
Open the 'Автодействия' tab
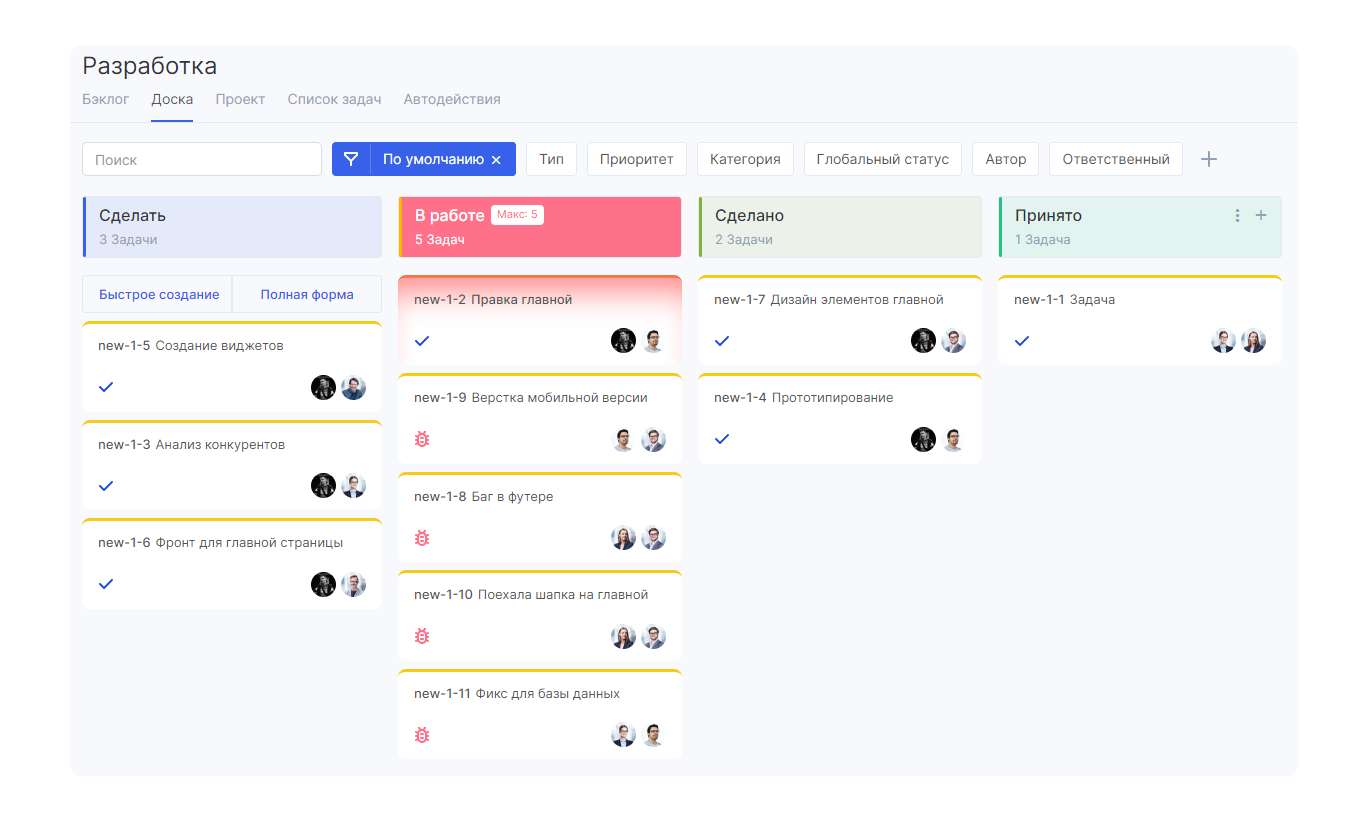pyautogui.click(x=452, y=99)
